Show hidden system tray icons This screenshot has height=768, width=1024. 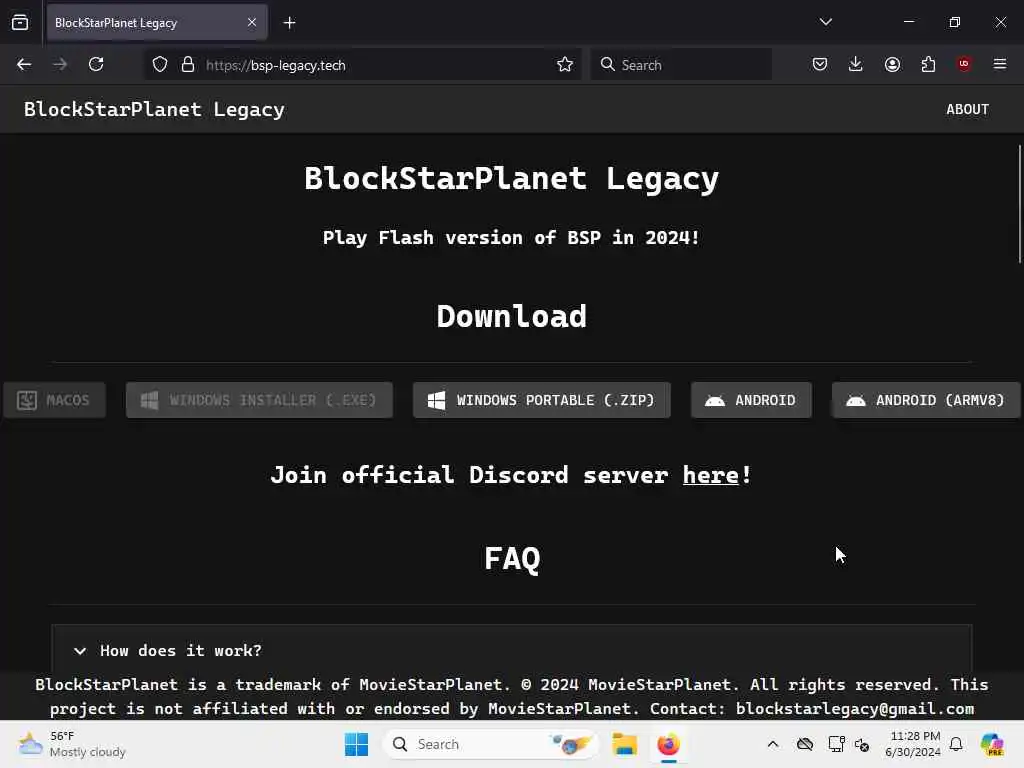[x=773, y=744]
